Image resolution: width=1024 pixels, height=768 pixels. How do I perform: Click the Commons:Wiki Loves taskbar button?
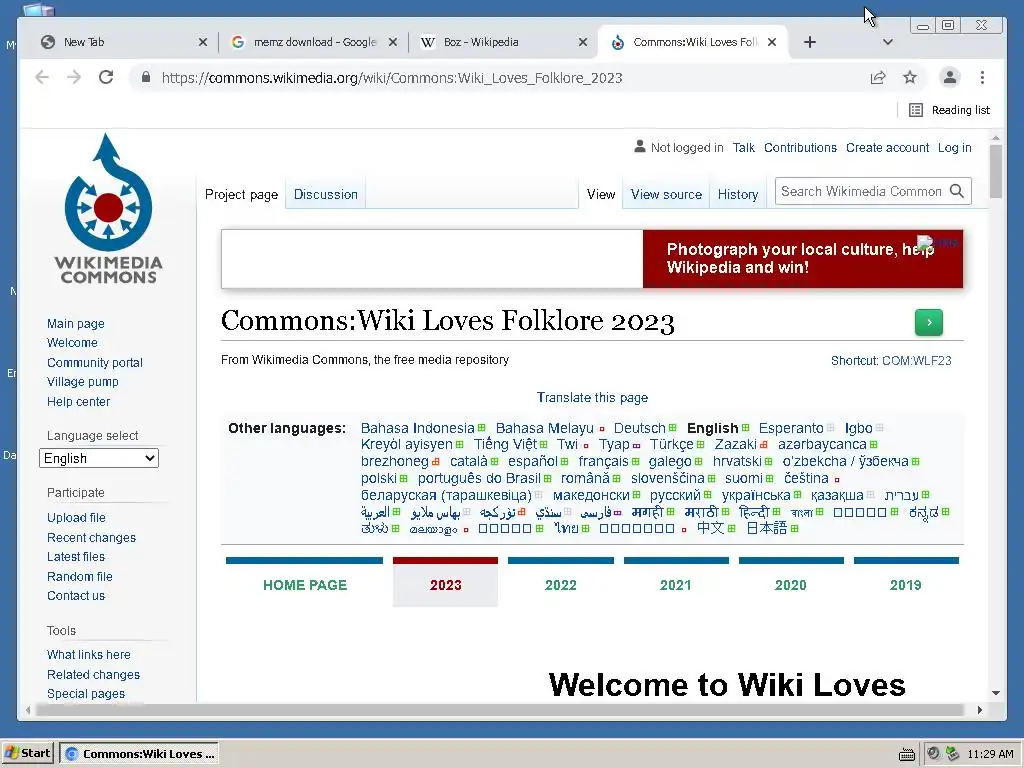pos(138,754)
